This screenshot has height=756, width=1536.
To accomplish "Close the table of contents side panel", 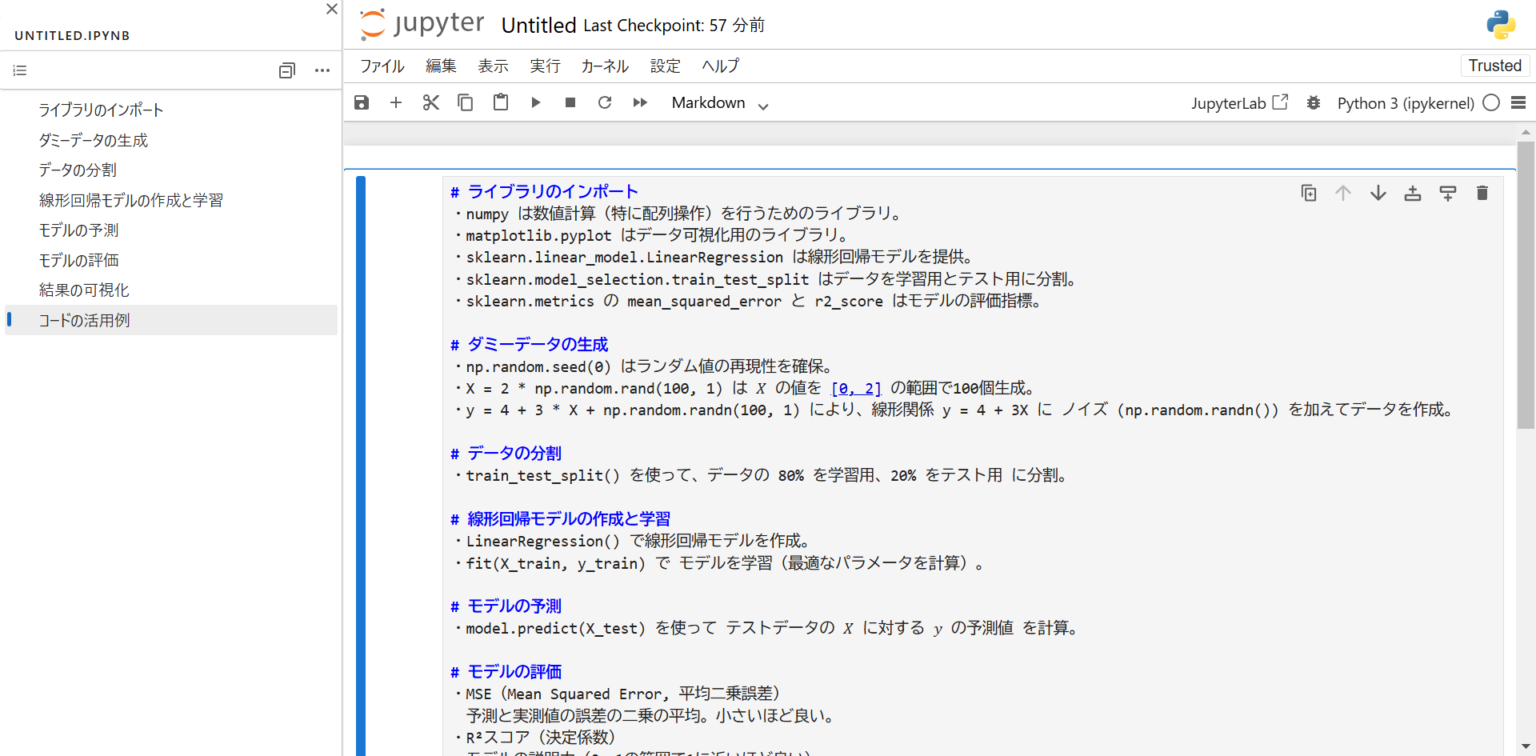I will pos(332,9).
